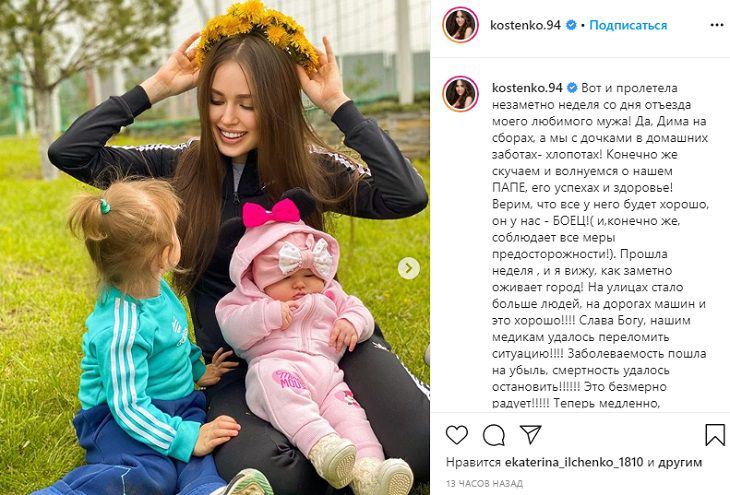This screenshot has height=495, width=730.
Task: Click verified badge in header
Action: (571, 25)
